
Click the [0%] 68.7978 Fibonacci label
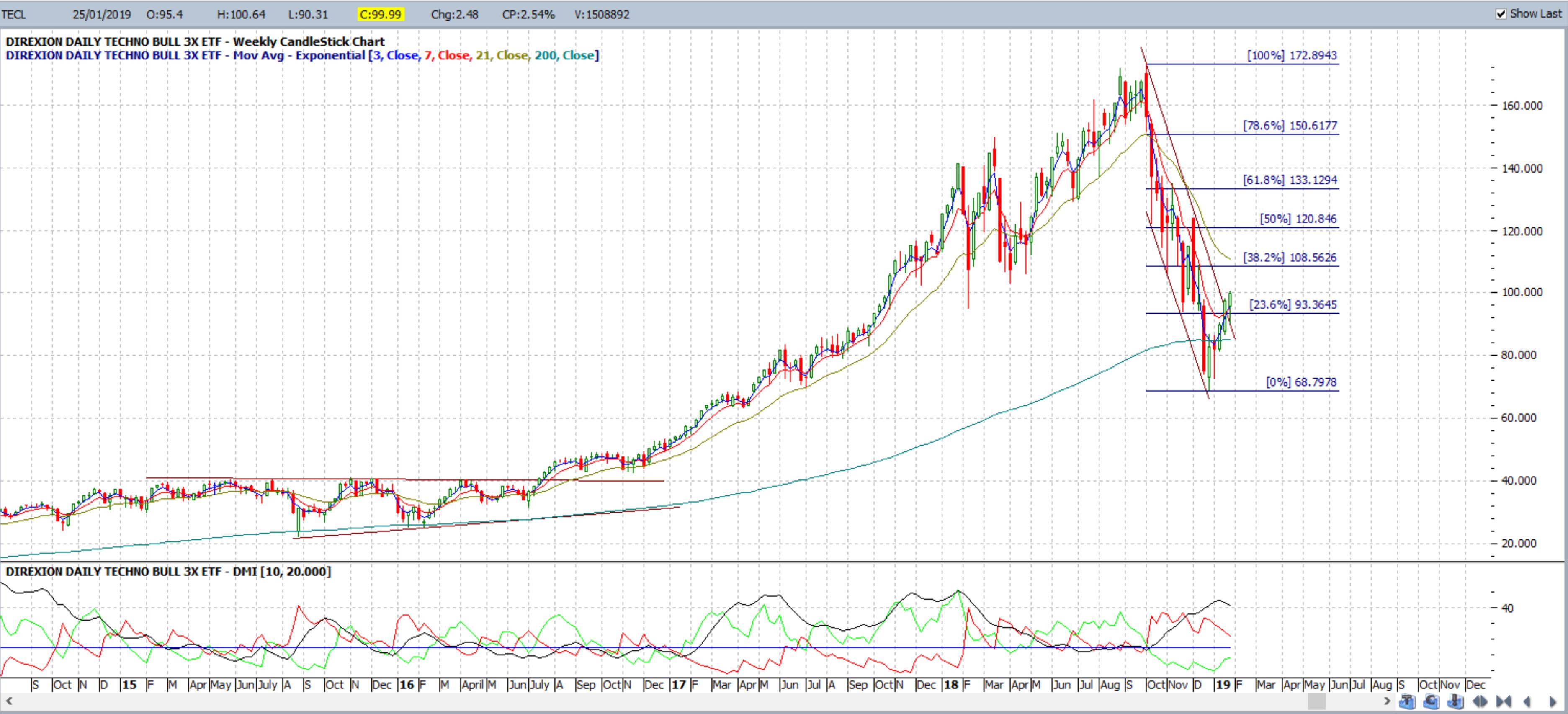tap(1301, 382)
